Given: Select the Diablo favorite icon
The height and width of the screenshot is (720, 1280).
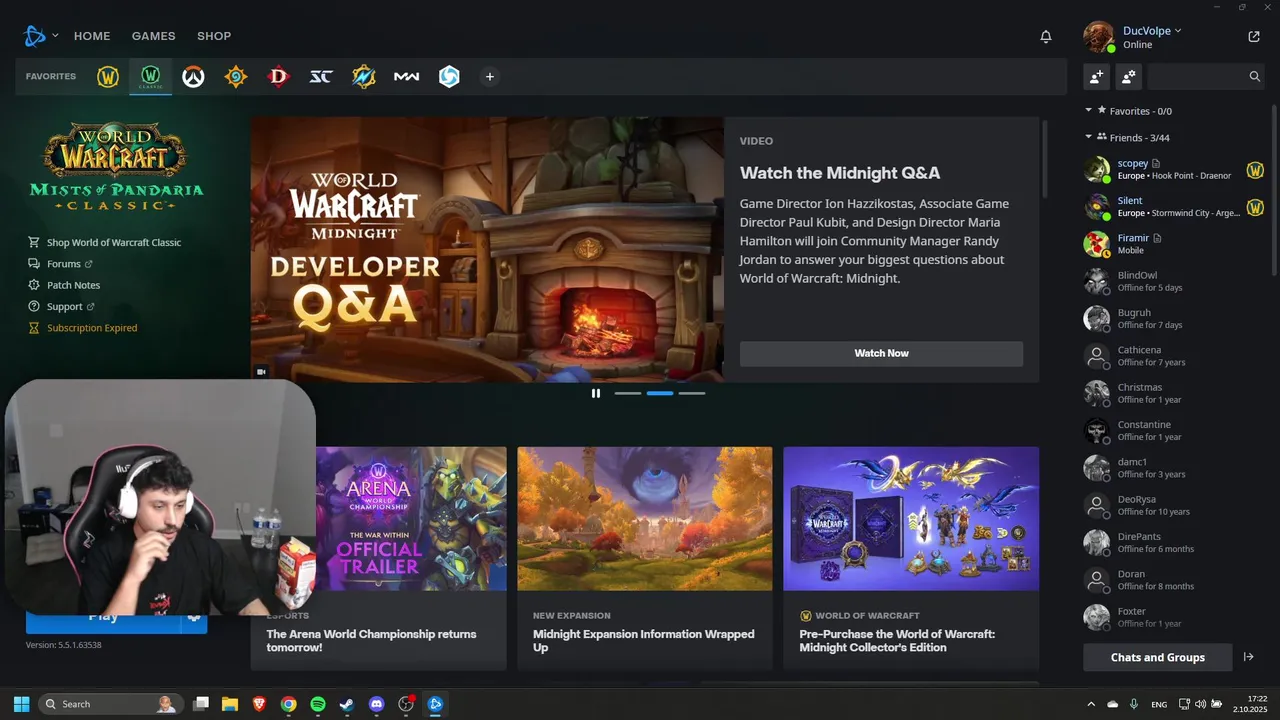Looking at the screenshot, I should point(278,76).
